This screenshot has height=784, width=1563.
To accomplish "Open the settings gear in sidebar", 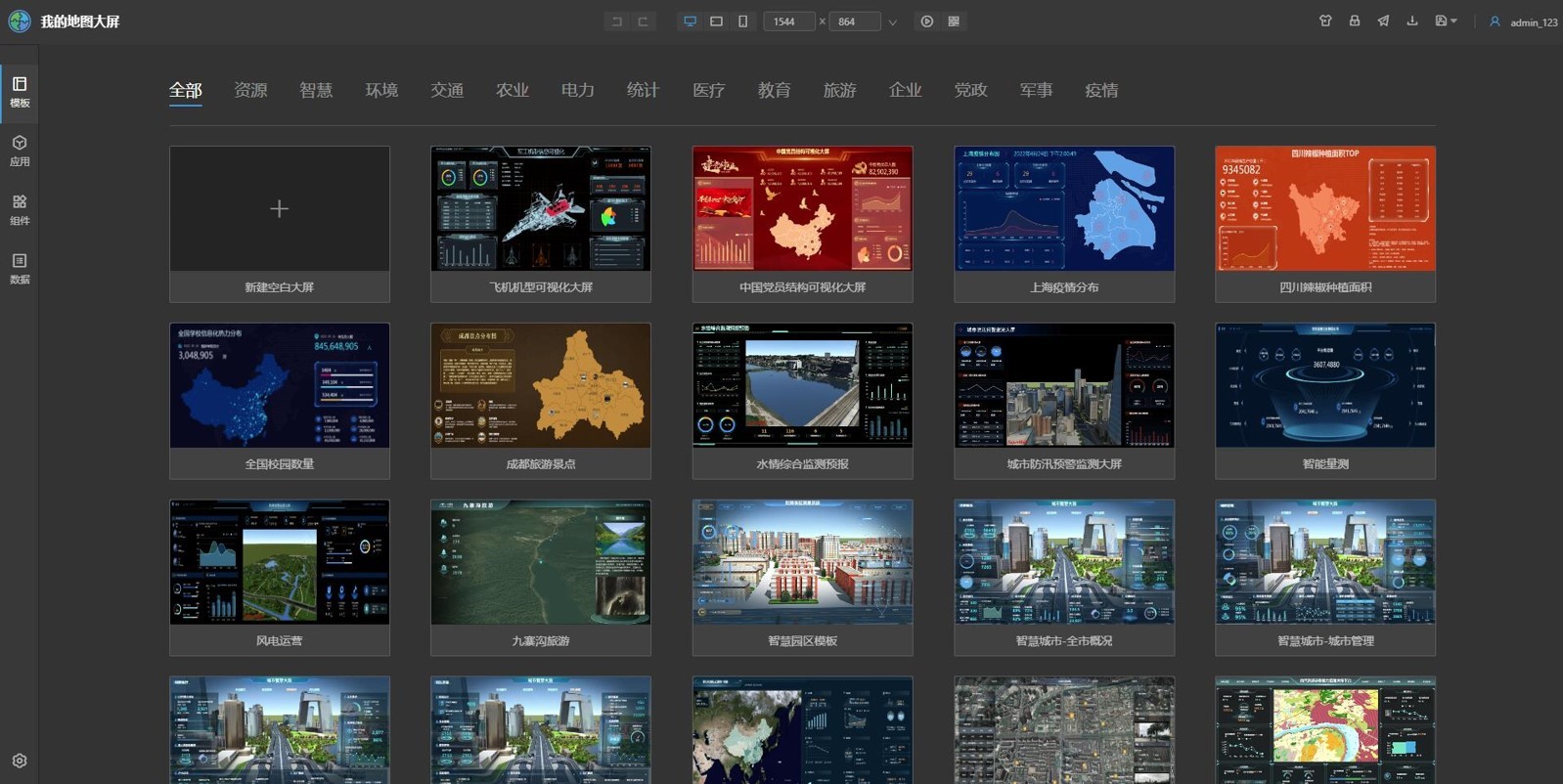I will point(20,761).
